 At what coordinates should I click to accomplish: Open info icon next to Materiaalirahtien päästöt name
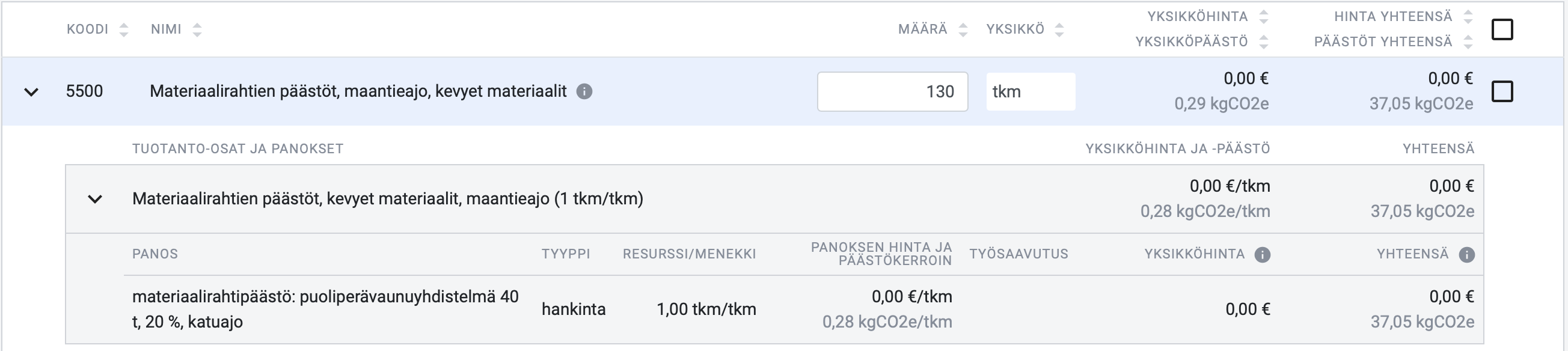pos(584,92)
